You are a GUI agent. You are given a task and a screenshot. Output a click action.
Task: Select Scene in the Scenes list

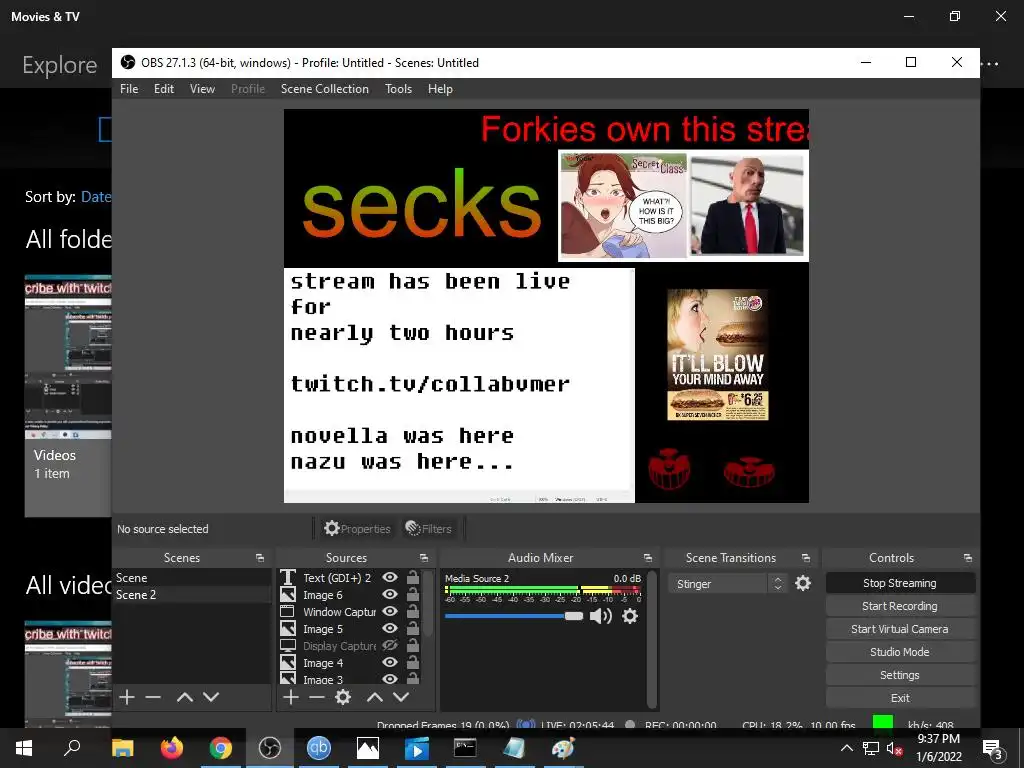(x=192, y=578)
